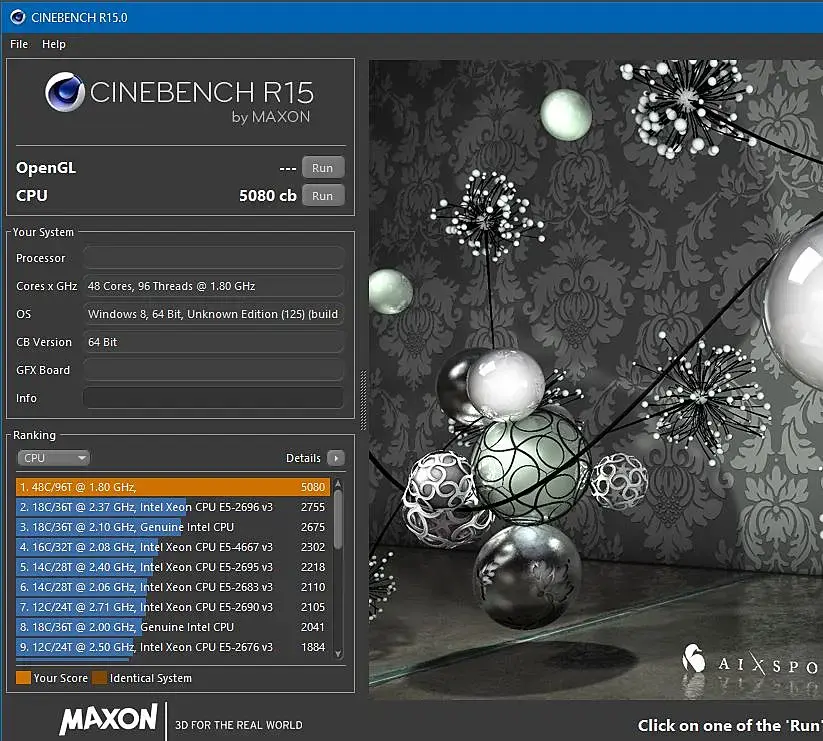This screenshot has width=823, height=741.
Task: Select ranking row Xeon E5-2690 v3
Action: click(173, 607)
